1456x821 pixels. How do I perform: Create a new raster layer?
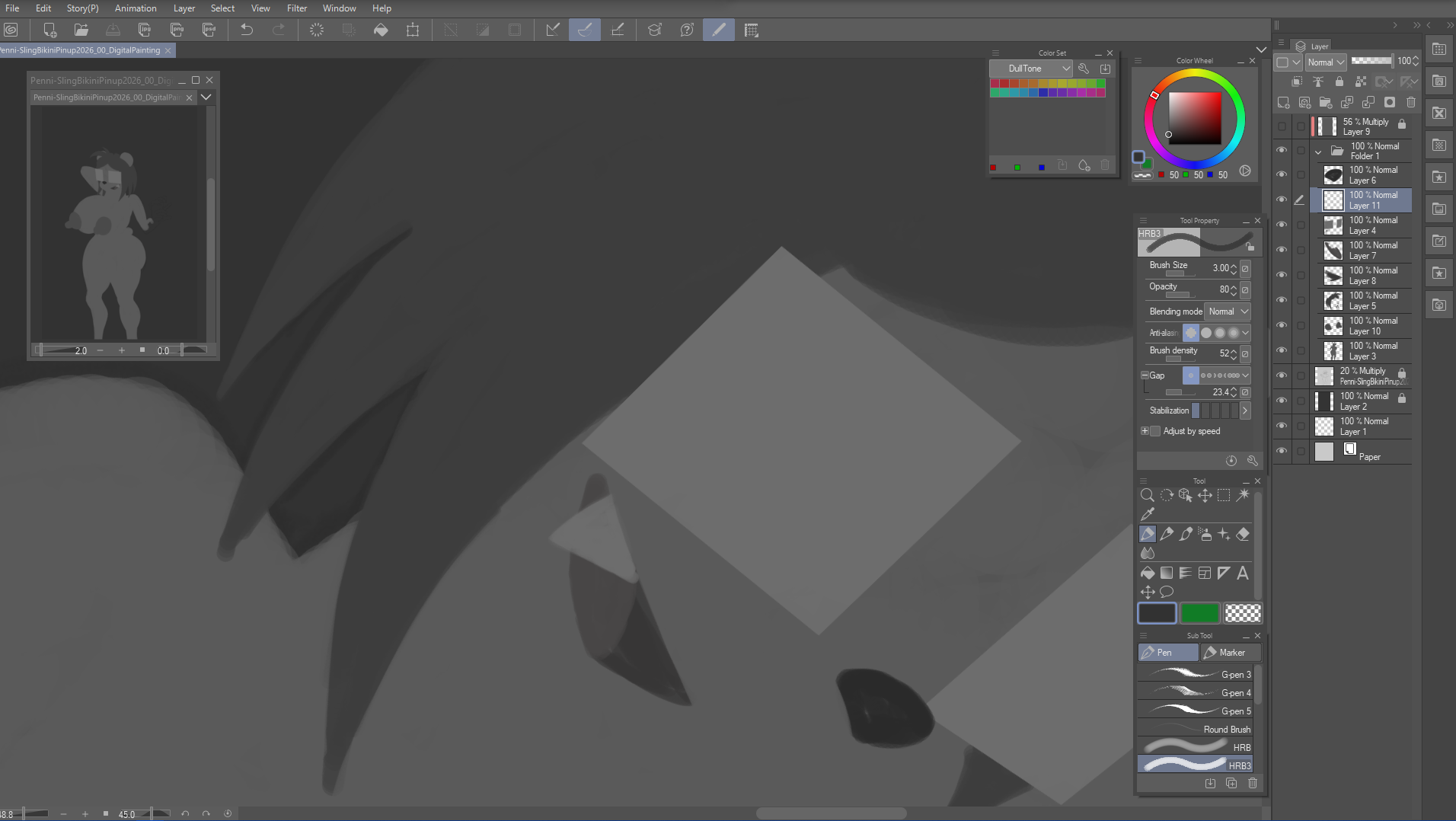point(1283,102)
